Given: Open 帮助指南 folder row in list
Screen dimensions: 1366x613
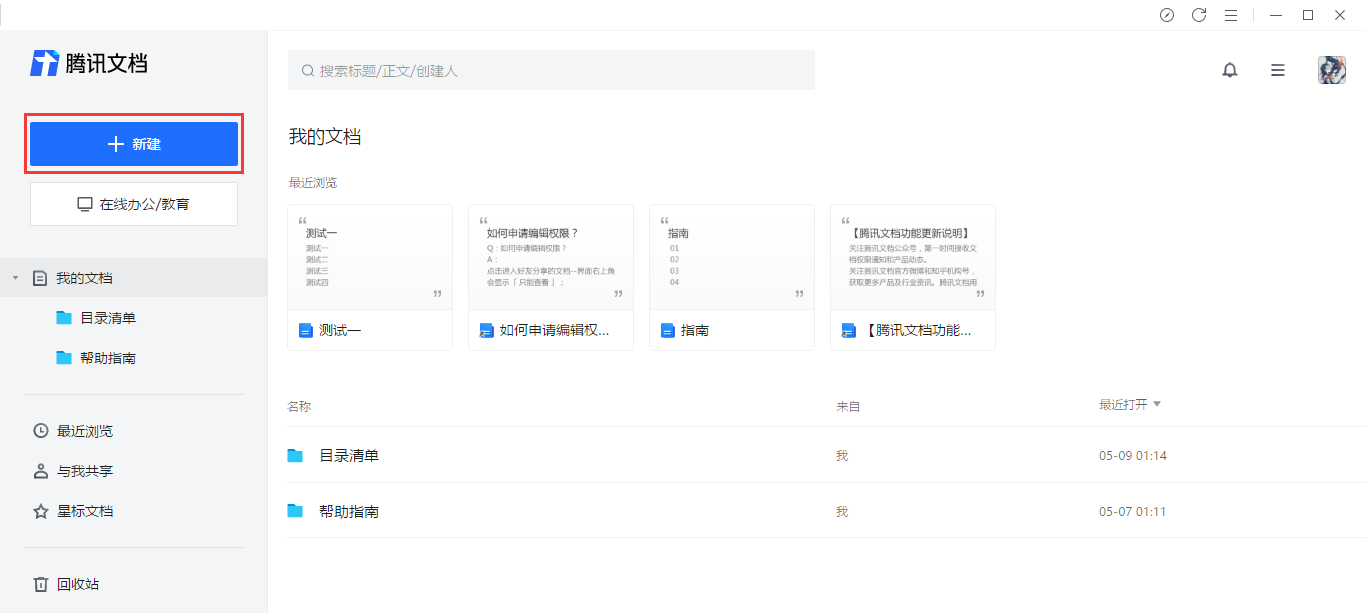Looking at the screenshot, I should tap(826, 511).
